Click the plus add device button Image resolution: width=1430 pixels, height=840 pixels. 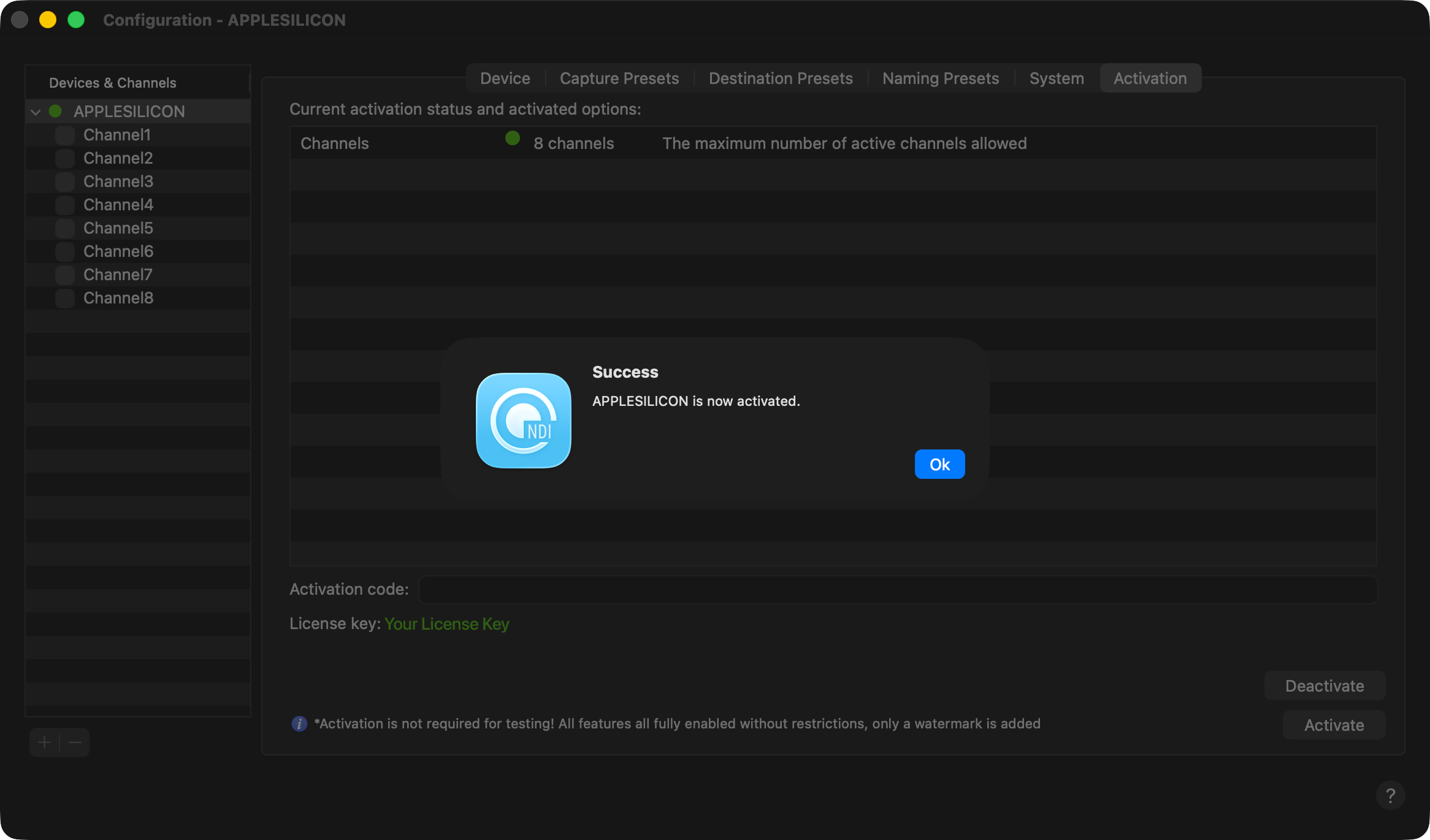(x=44, y=743)
